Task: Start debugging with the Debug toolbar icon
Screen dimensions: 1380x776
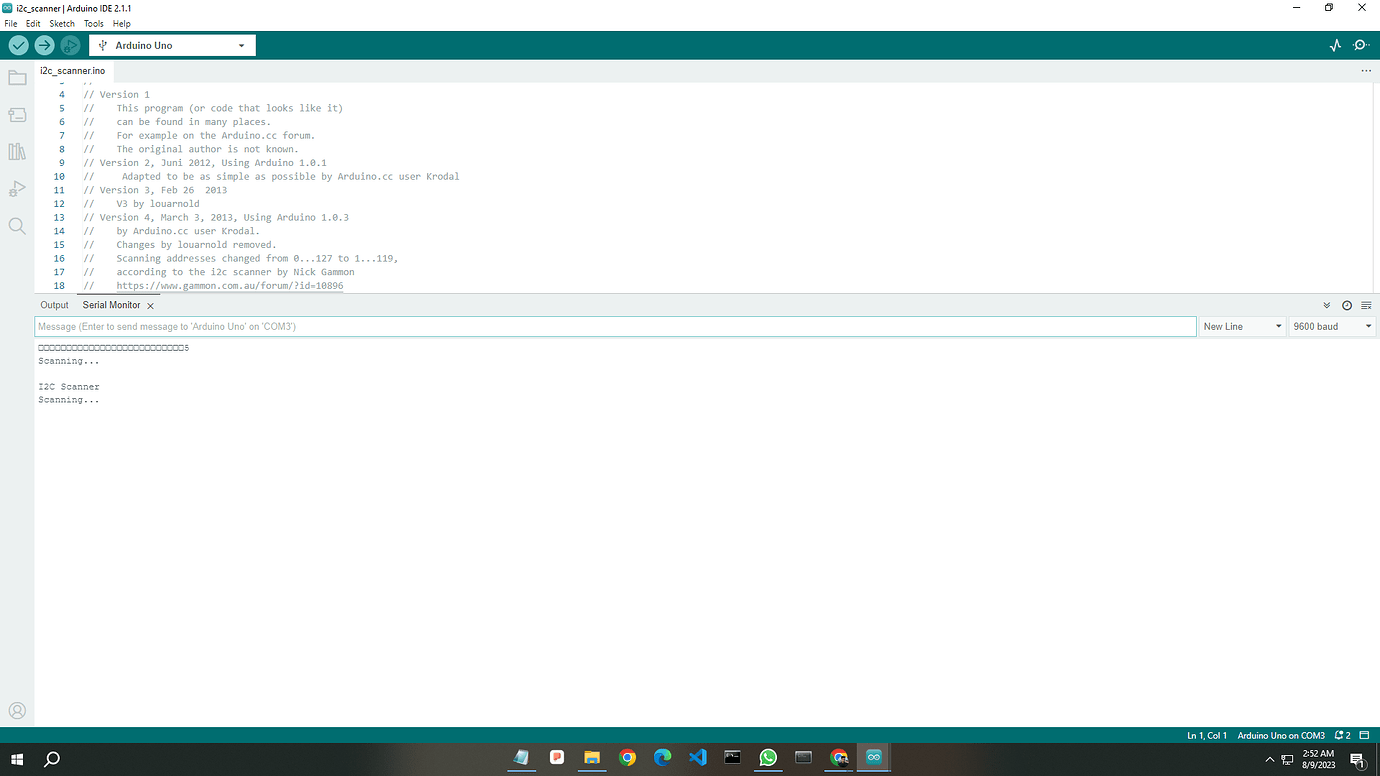Action: point(69,45)
